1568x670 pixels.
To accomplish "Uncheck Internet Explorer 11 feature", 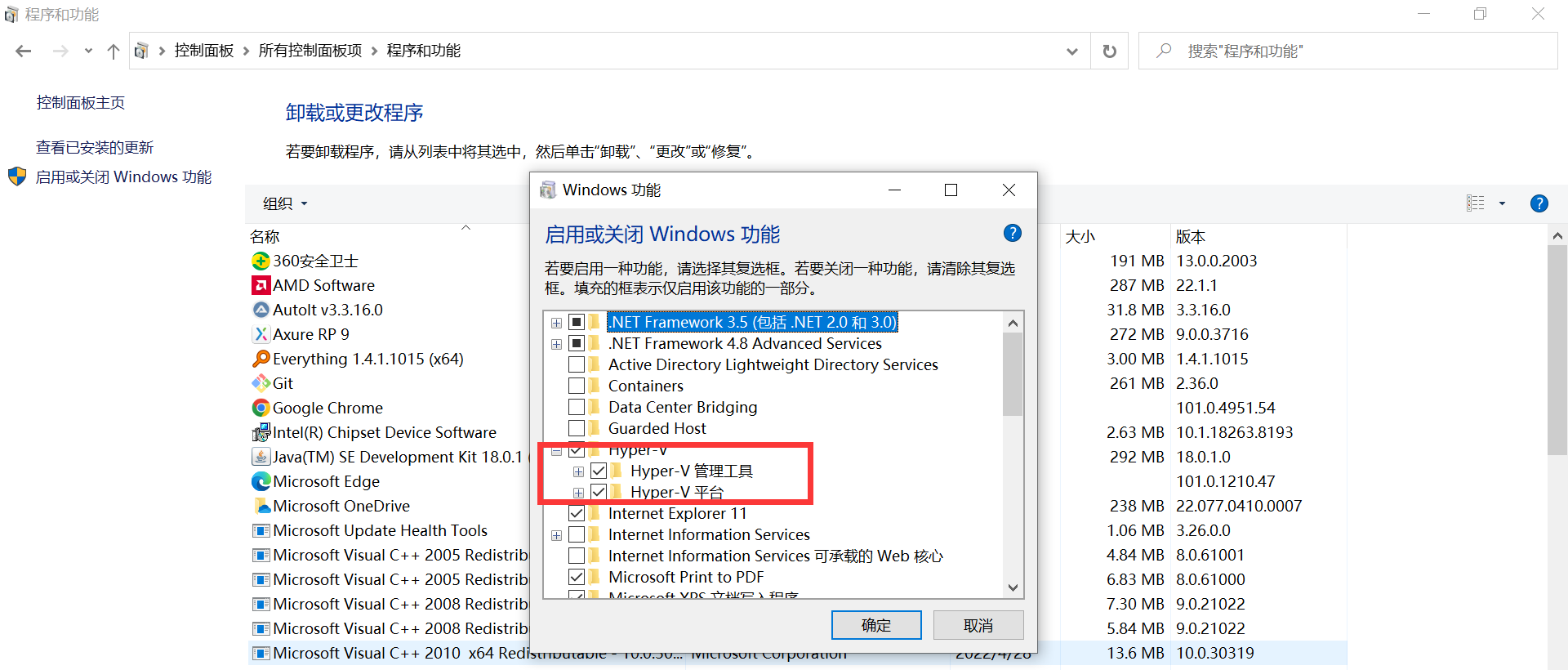I will pyautogui.click(x=577, y=513).
